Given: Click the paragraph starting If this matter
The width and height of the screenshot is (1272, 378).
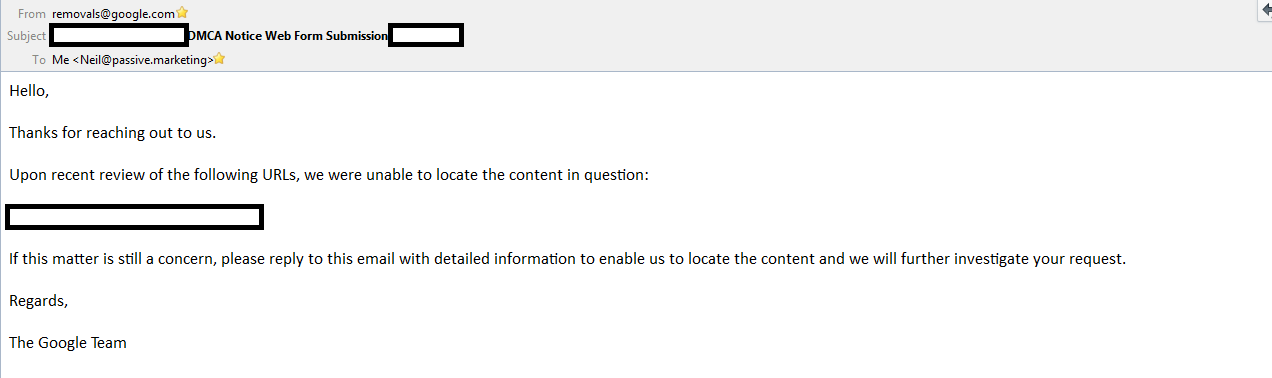Looking at the screenshot, I should 567,259.
